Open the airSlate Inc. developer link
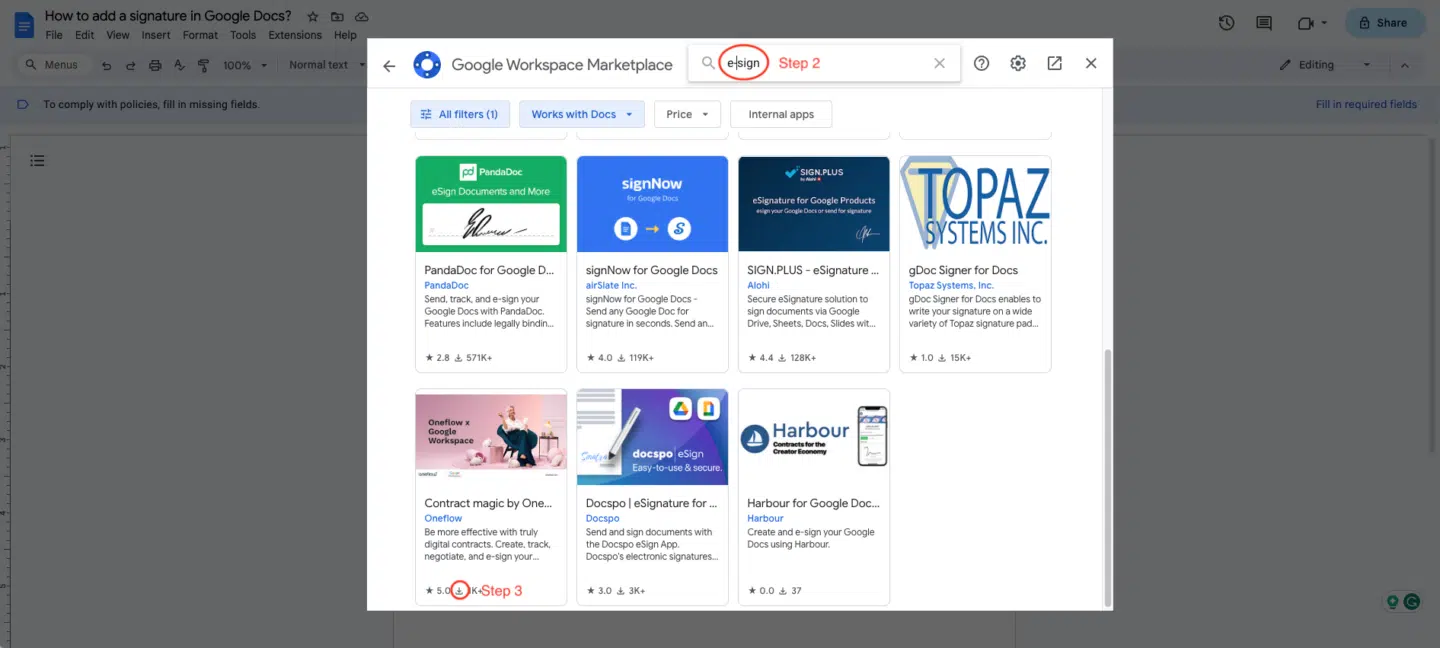 coord(611,285)
